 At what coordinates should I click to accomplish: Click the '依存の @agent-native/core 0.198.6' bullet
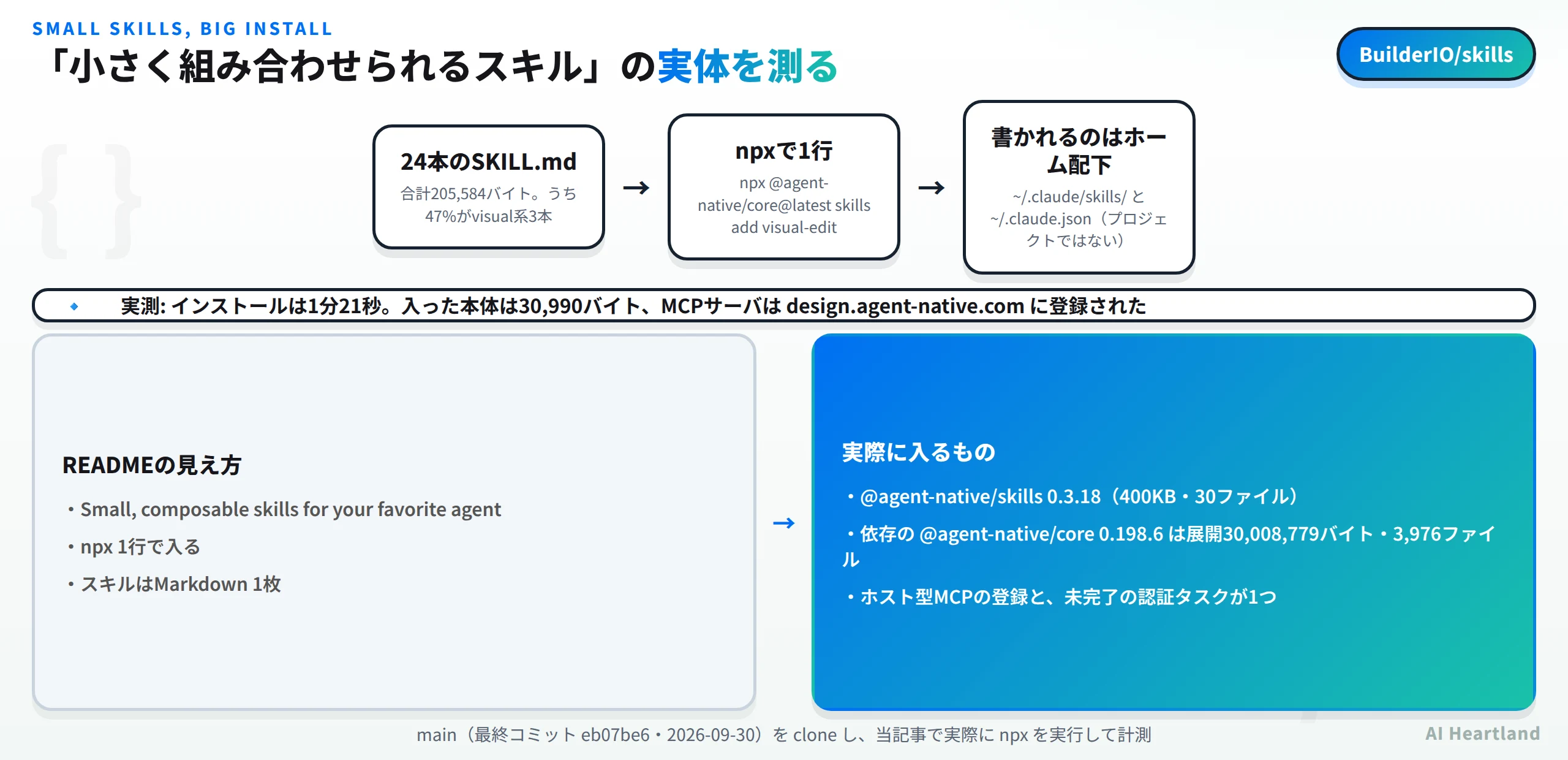pos(1169,546)
